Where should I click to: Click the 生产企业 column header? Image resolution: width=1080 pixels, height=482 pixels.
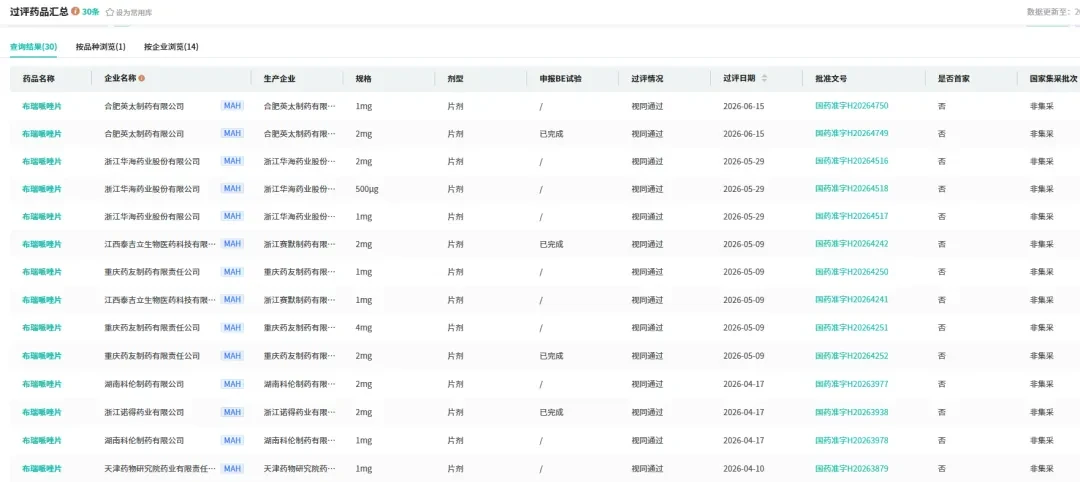click(280, 78)
